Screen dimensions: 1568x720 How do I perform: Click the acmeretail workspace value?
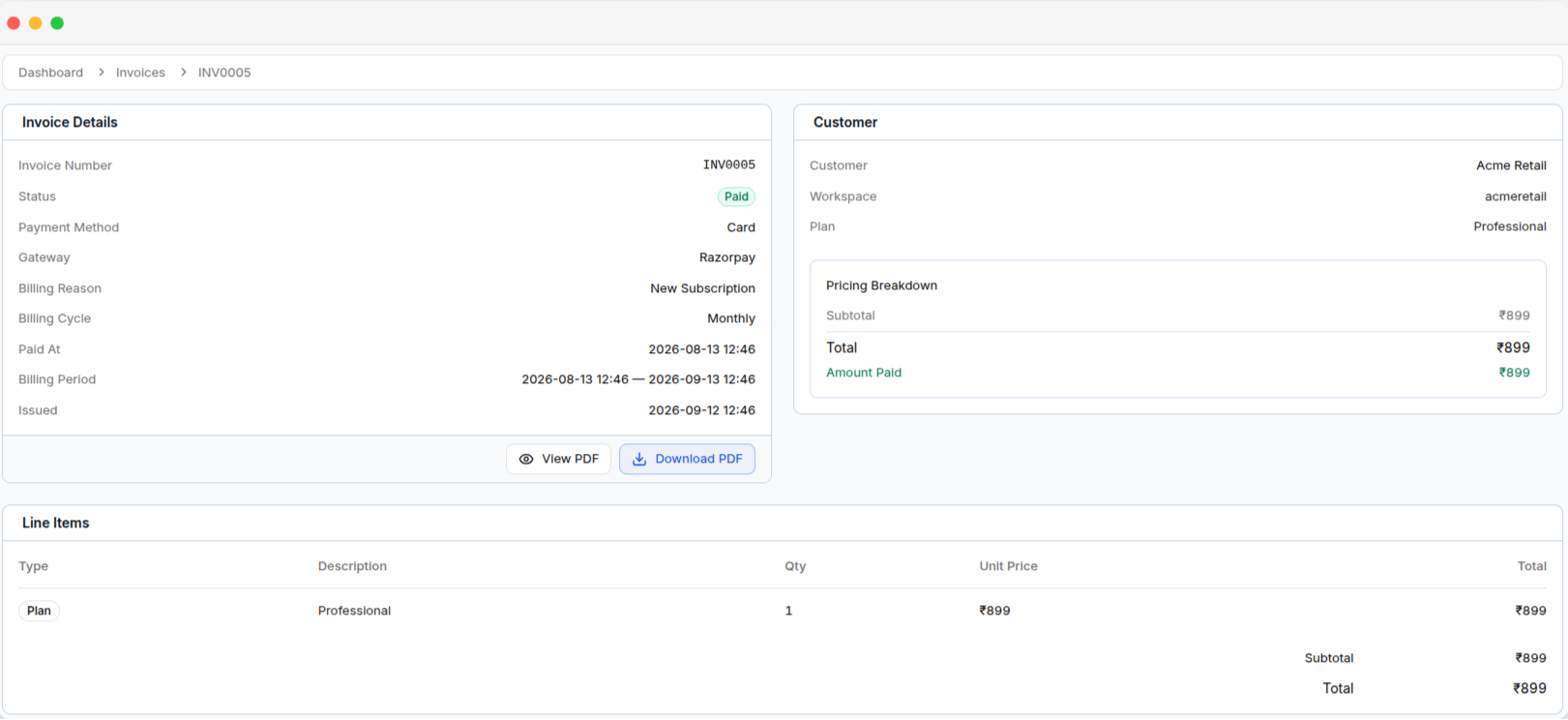tap(1516, 196)
